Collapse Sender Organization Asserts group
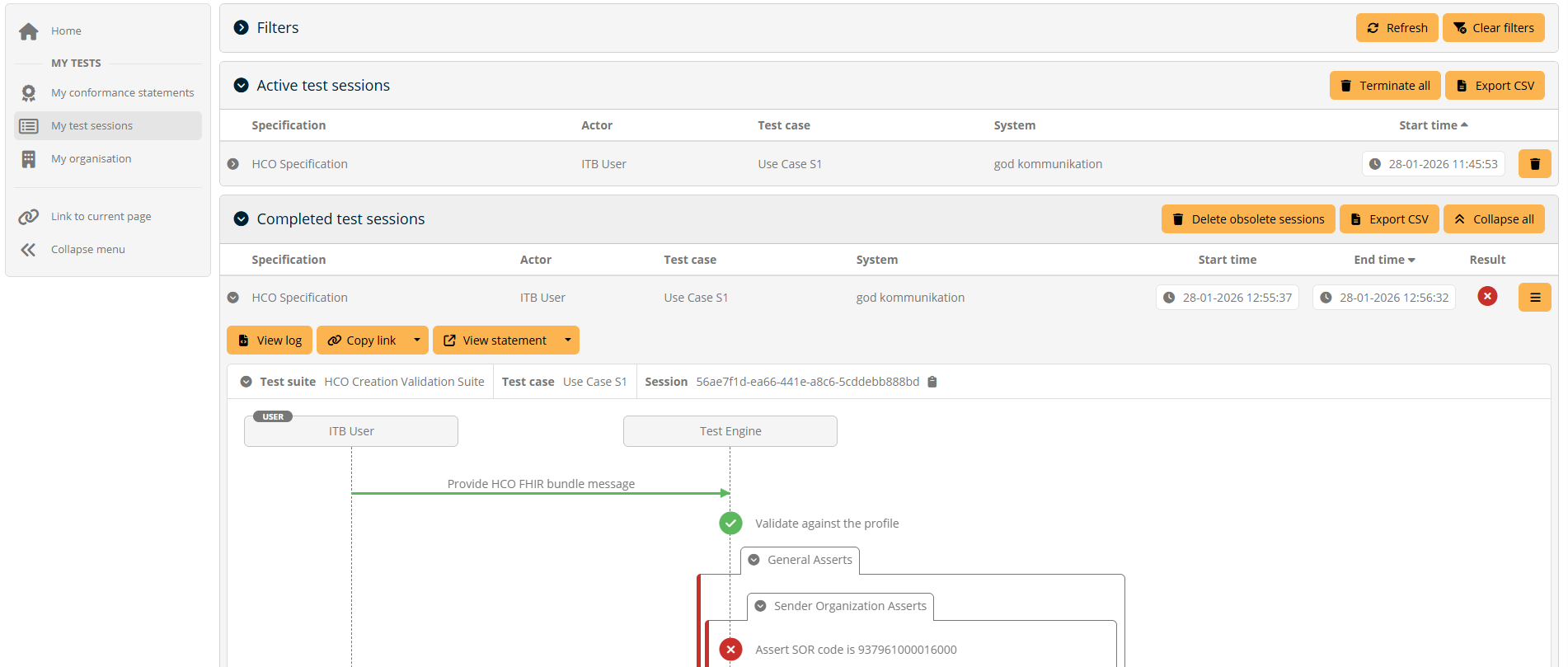 point(760,606)
